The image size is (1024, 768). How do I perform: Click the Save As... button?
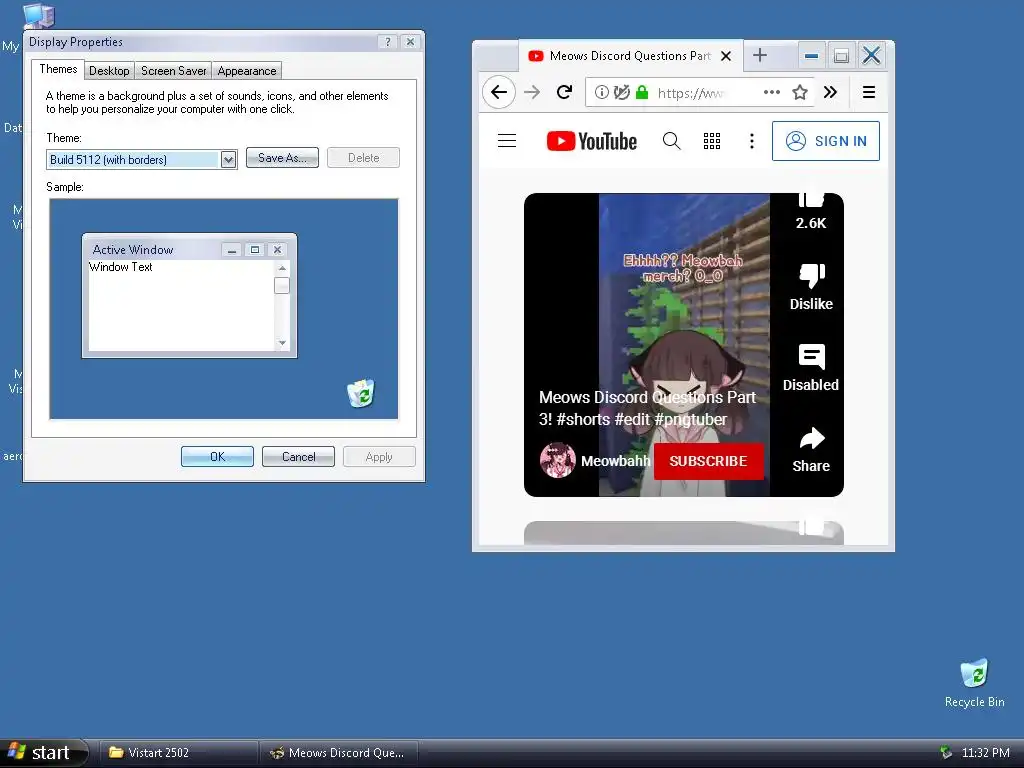pyautogui.click(x=282, y=157)
